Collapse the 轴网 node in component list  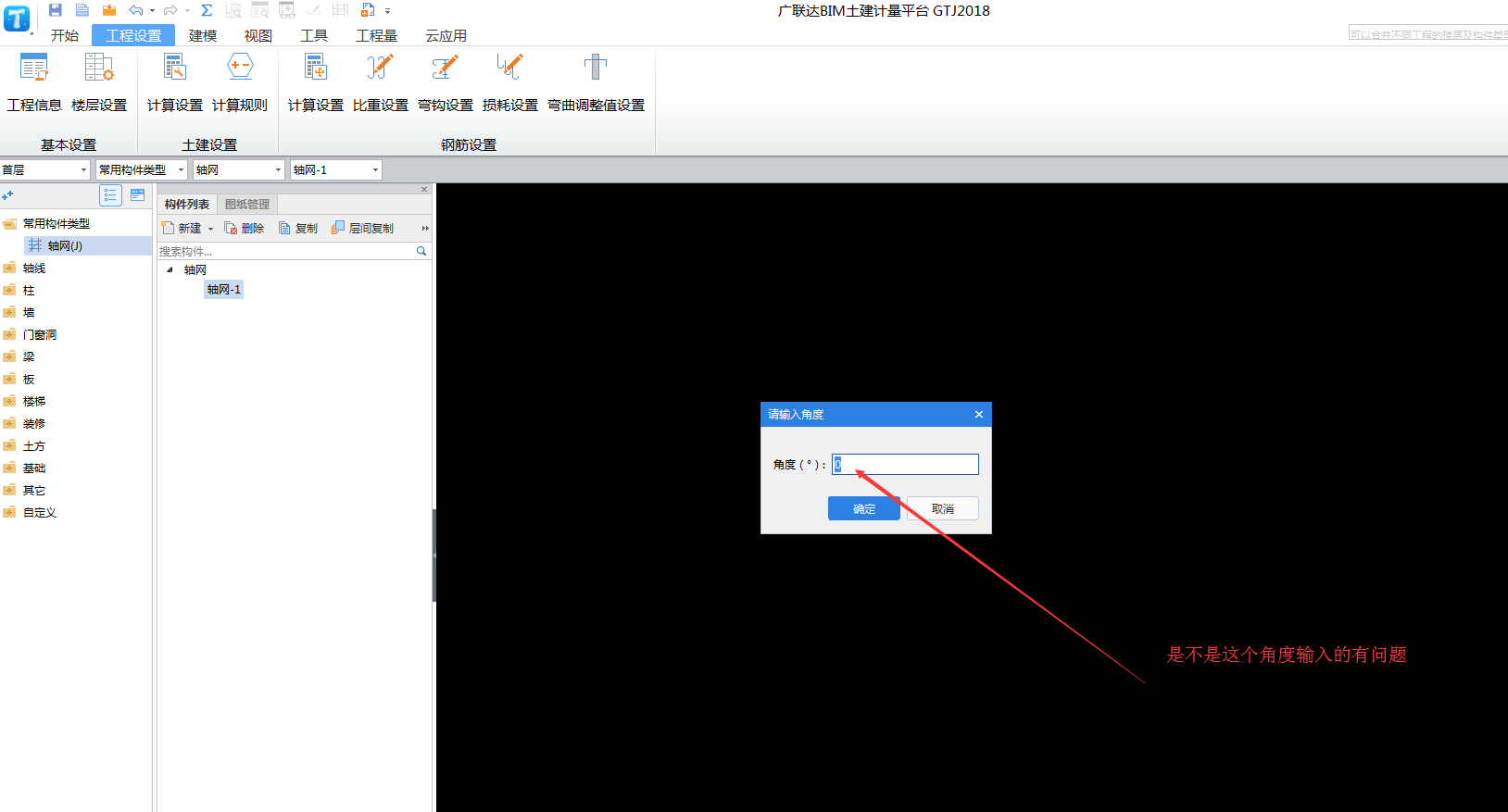point(170,270)
